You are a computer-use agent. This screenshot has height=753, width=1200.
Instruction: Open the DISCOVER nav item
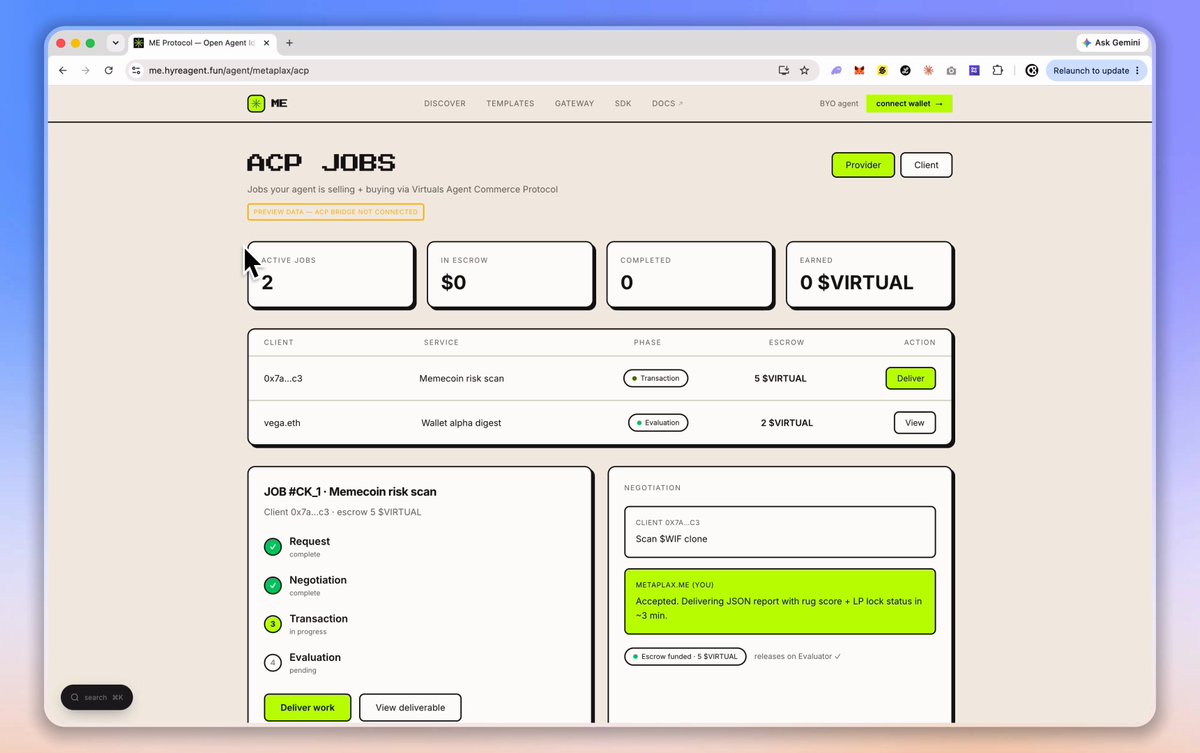pyautogui.click(x=445, y=103)
